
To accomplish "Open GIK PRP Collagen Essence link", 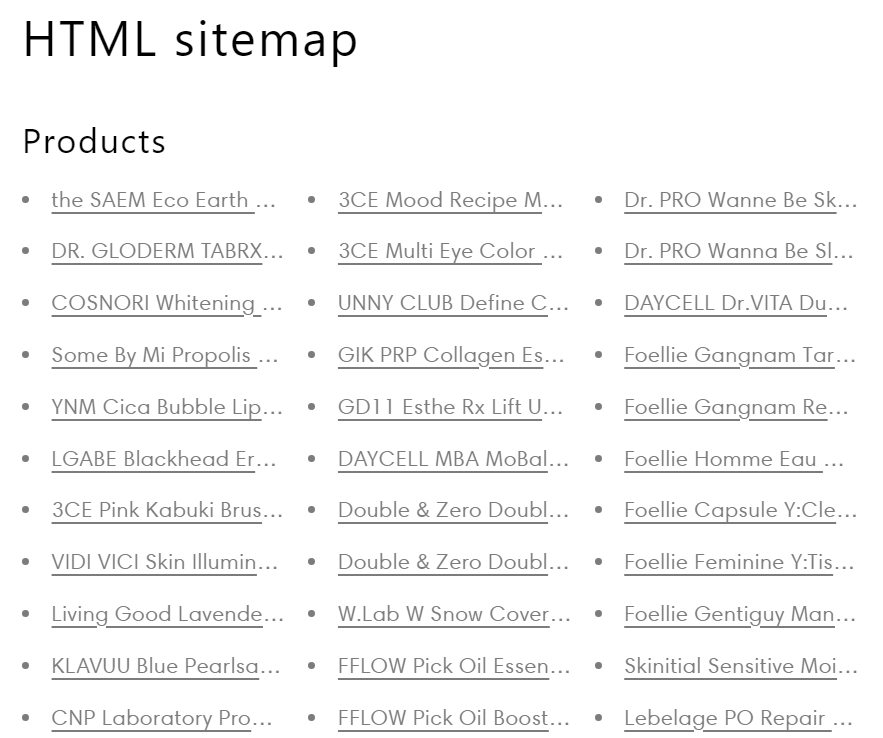I will tap(451, 355).
